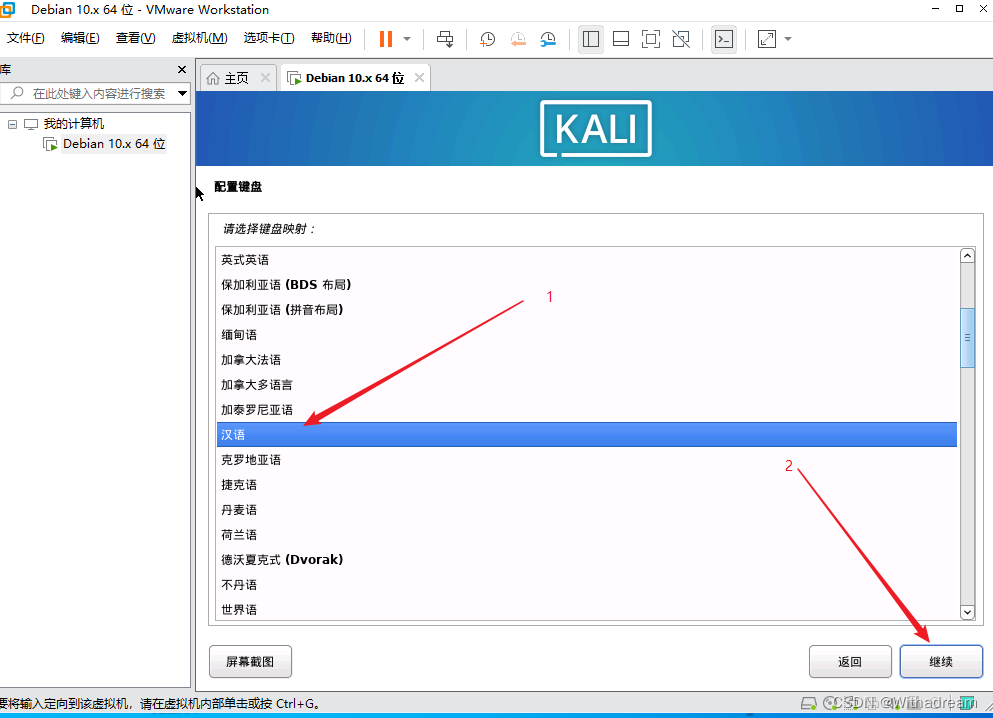
Task: Select 保加利亚语 (BDS 布局) keyboard layout
Action: click(x=586, y=285)
